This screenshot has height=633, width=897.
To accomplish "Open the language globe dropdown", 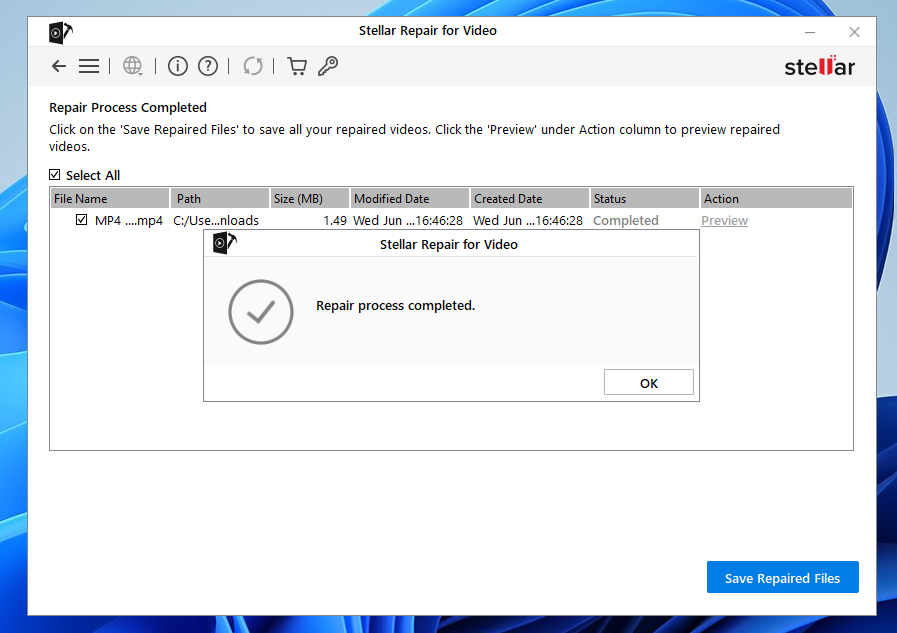I will click(x=132, y=66).
